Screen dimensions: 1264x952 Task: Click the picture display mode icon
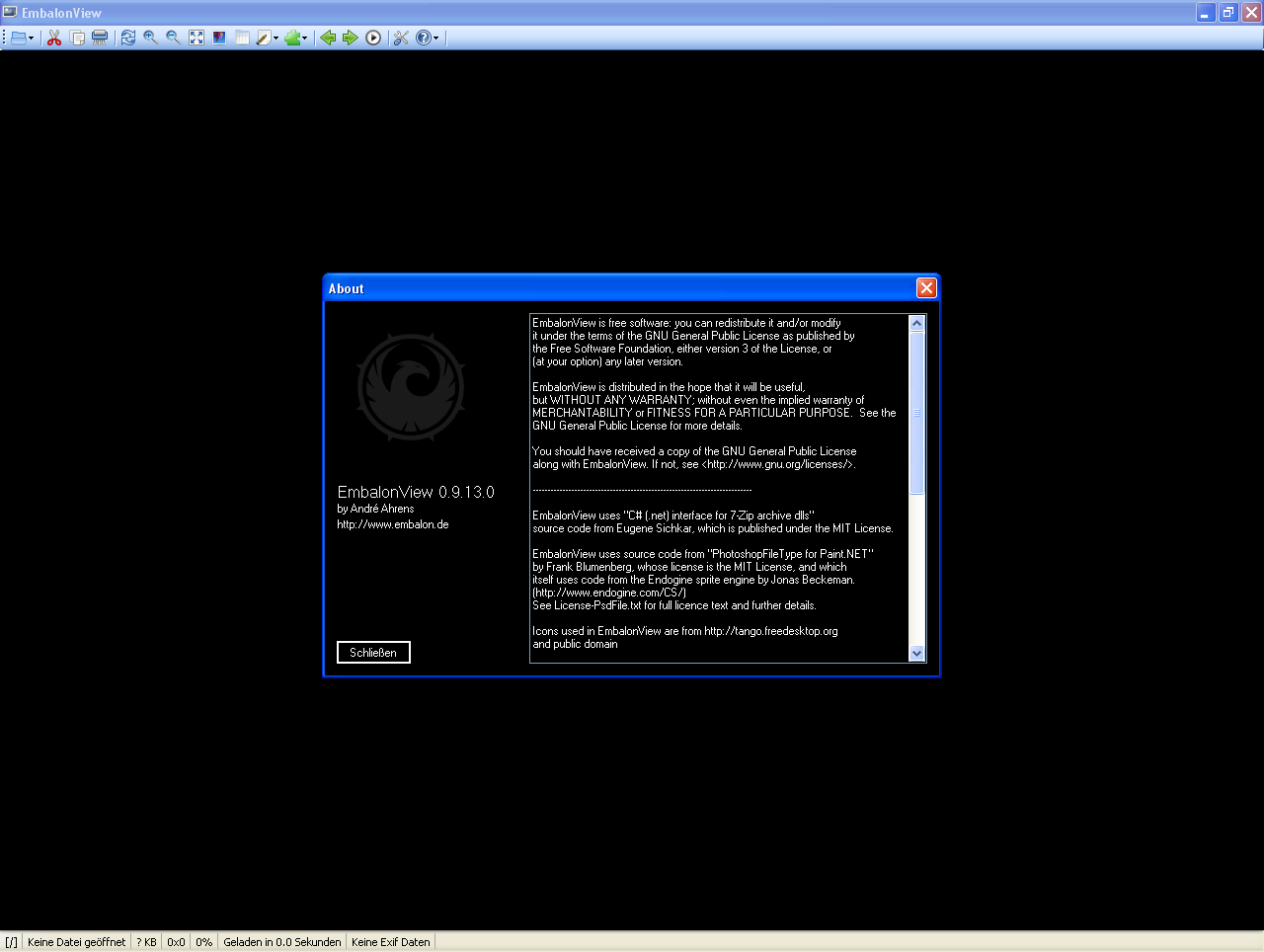tap(219, 38)
